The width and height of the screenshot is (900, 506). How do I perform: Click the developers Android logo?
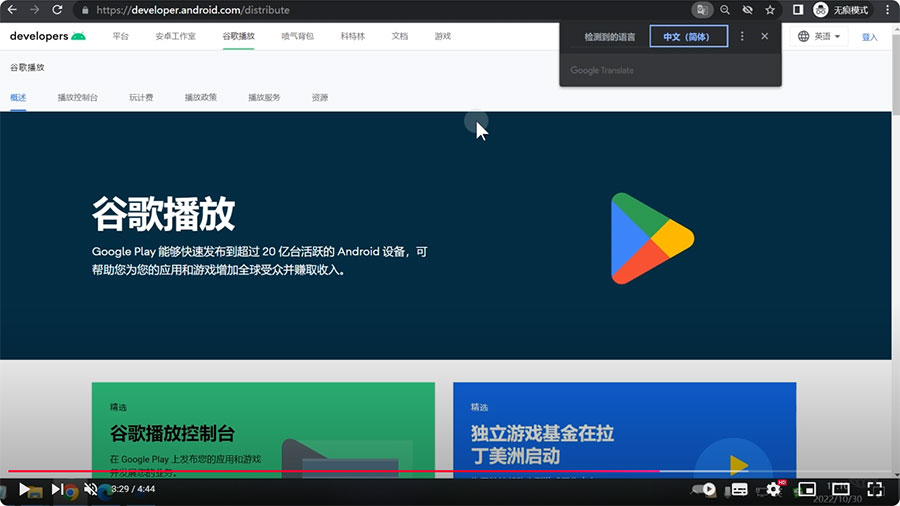click(x=48, y=36)
